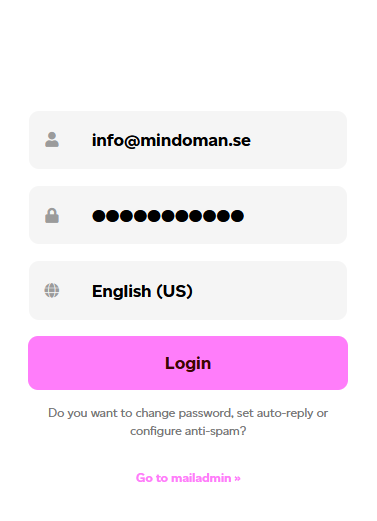Click empty area right of email address
The height and width of the screenshot is (521, 377).
pos(298,140)
